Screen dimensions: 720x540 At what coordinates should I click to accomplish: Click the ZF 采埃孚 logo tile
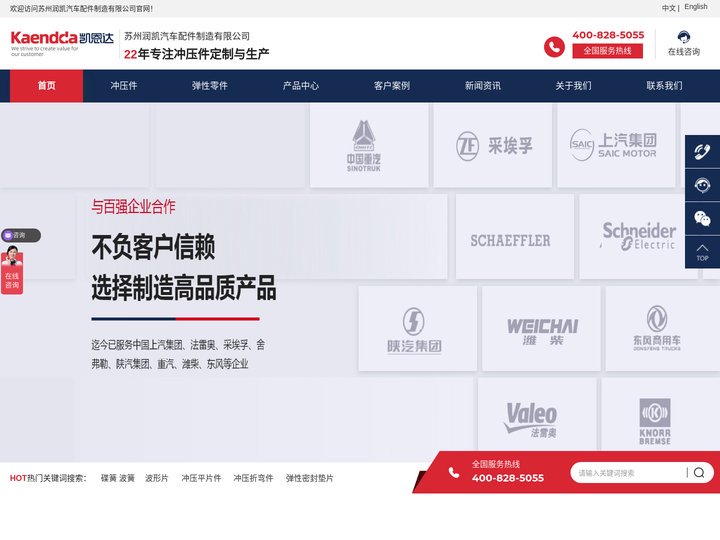pos(493,146)
